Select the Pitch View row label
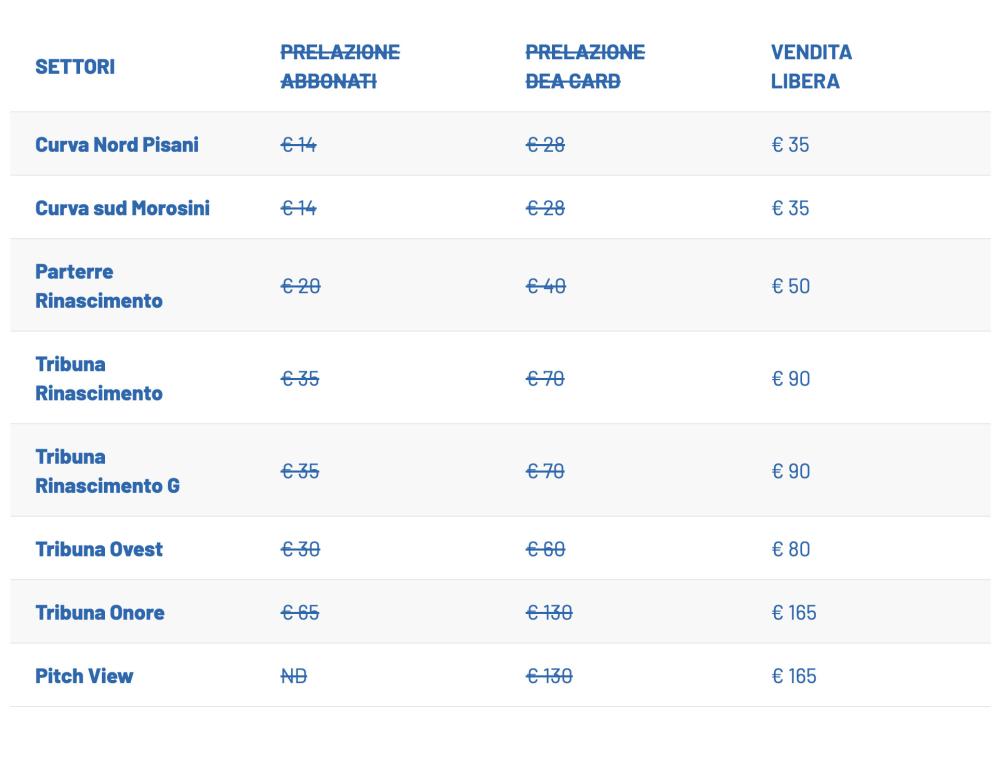This screenshot has height=758, width=999. coord(84,676)
